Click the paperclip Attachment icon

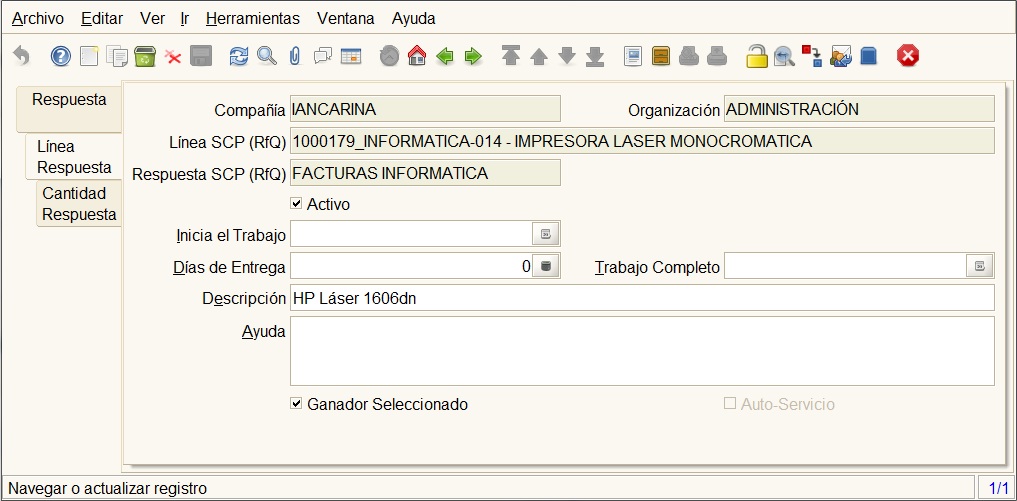[295, 56]
